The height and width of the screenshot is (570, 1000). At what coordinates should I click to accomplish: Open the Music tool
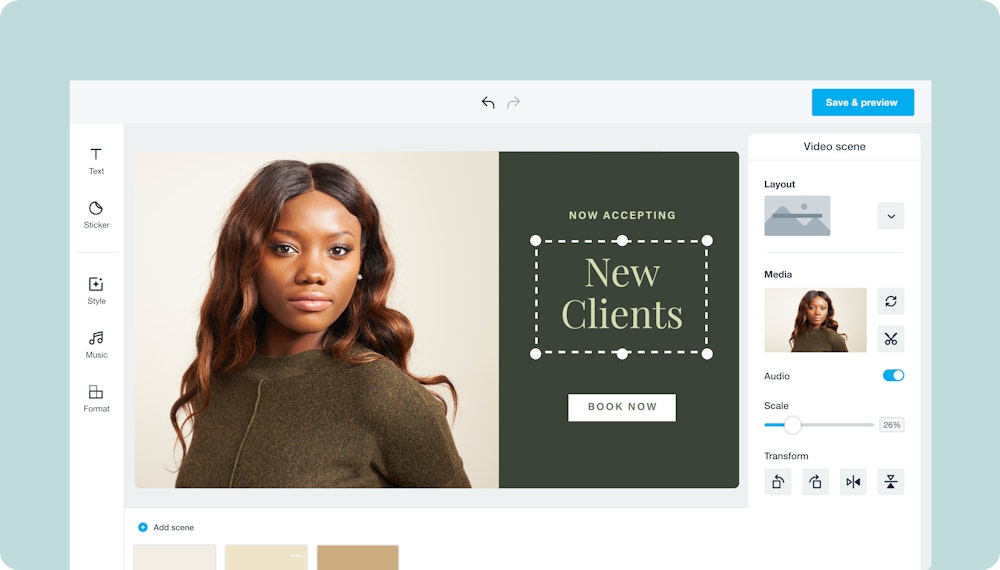[96, 344]
